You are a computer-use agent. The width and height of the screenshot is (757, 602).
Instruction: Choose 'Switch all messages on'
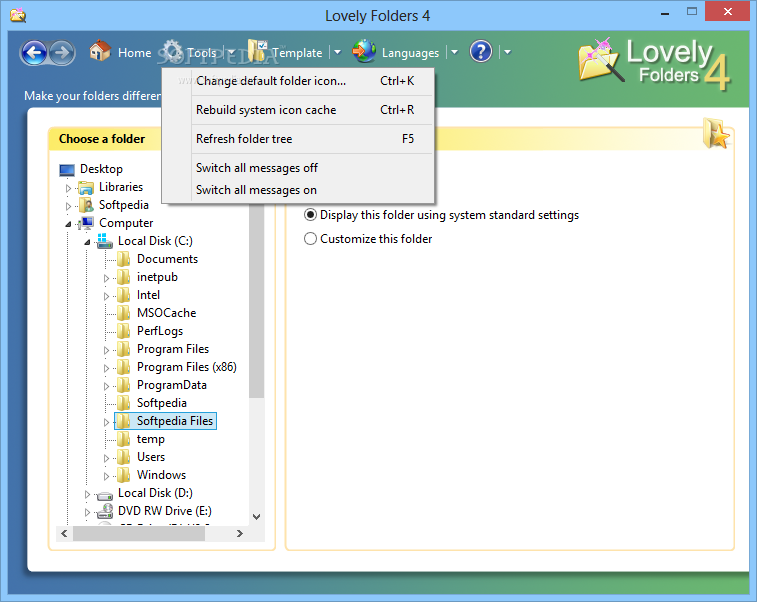[x=298, y=190]
